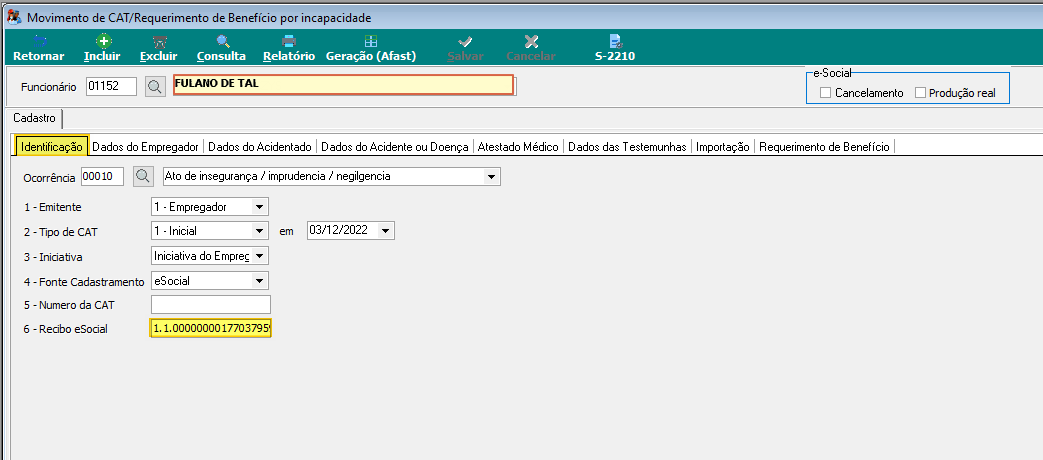Viewport: 1043px width, 460px height.
Task: Click the Consulta button label
Action: click(222, 56)
